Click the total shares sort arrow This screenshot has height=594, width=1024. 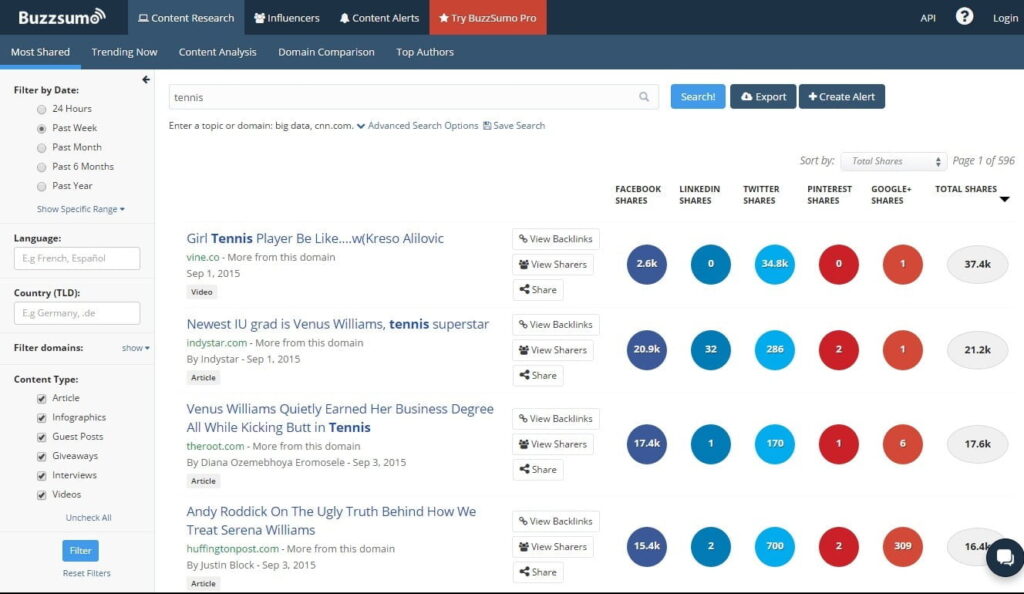click(x=1004, y=199)
